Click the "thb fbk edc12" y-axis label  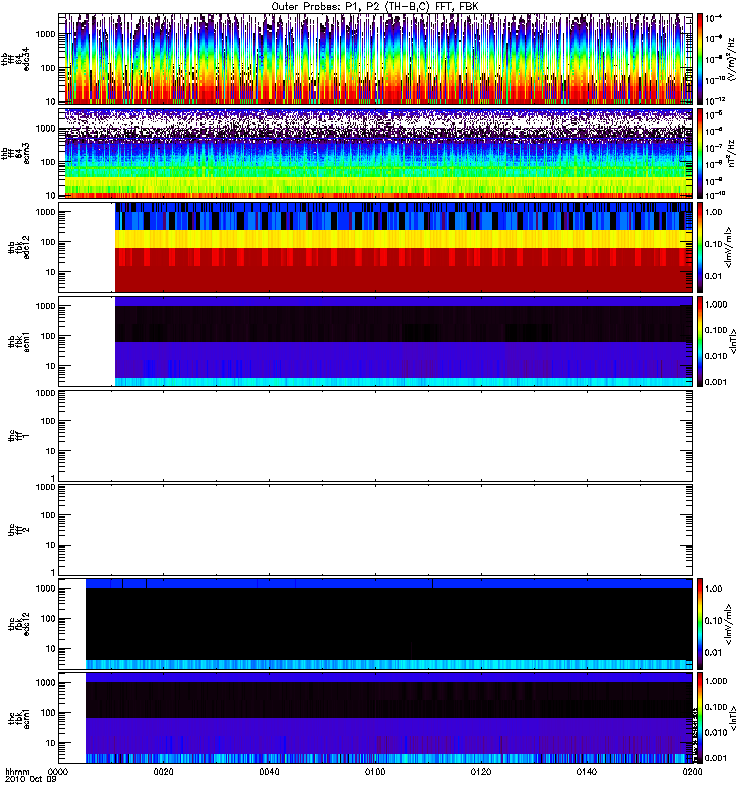19,247
